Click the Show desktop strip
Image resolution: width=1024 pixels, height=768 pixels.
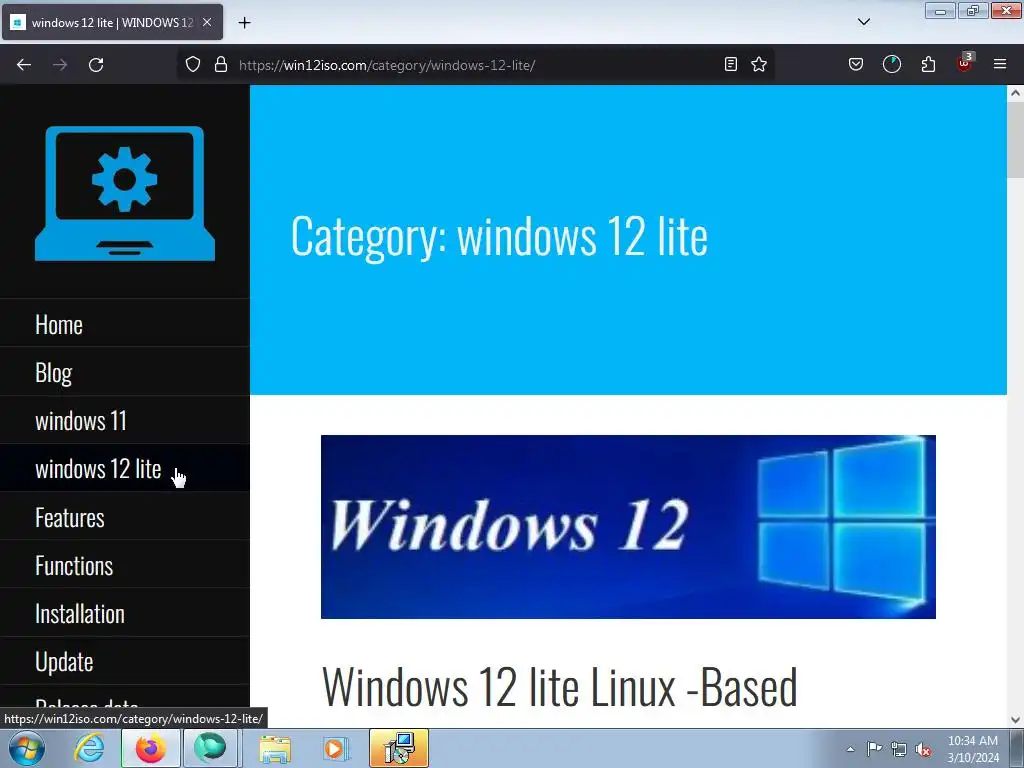(1017, 748)
